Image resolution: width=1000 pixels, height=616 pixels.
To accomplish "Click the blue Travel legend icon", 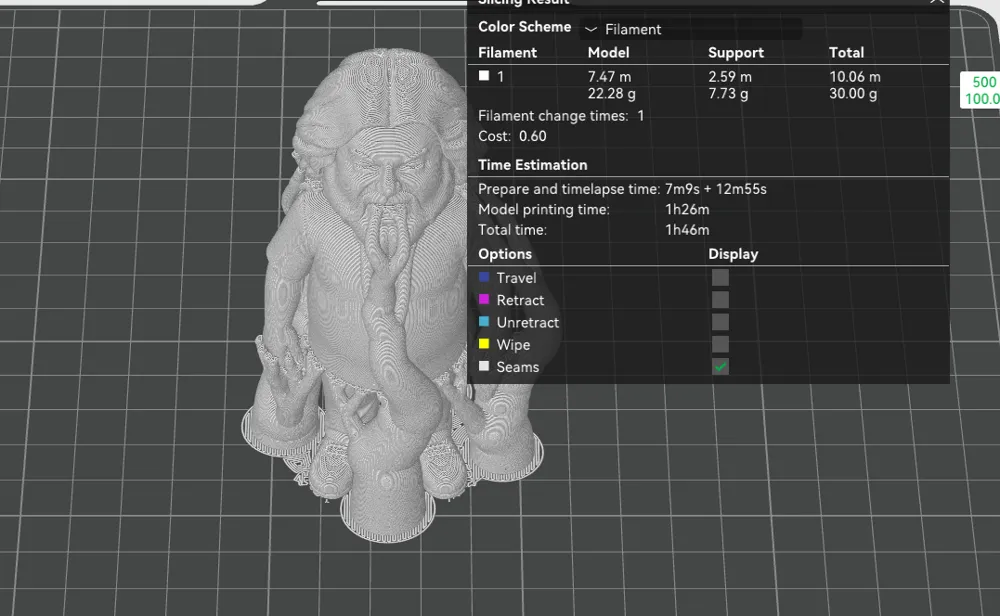I will 485,278.
